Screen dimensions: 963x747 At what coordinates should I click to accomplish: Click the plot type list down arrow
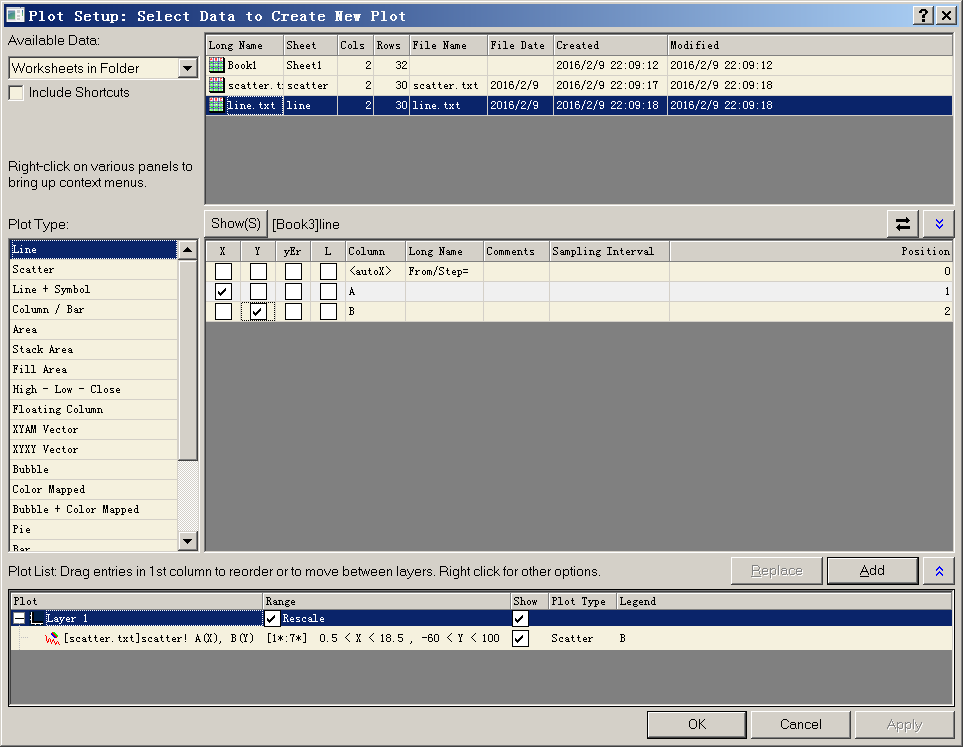(x=187, y=541)
